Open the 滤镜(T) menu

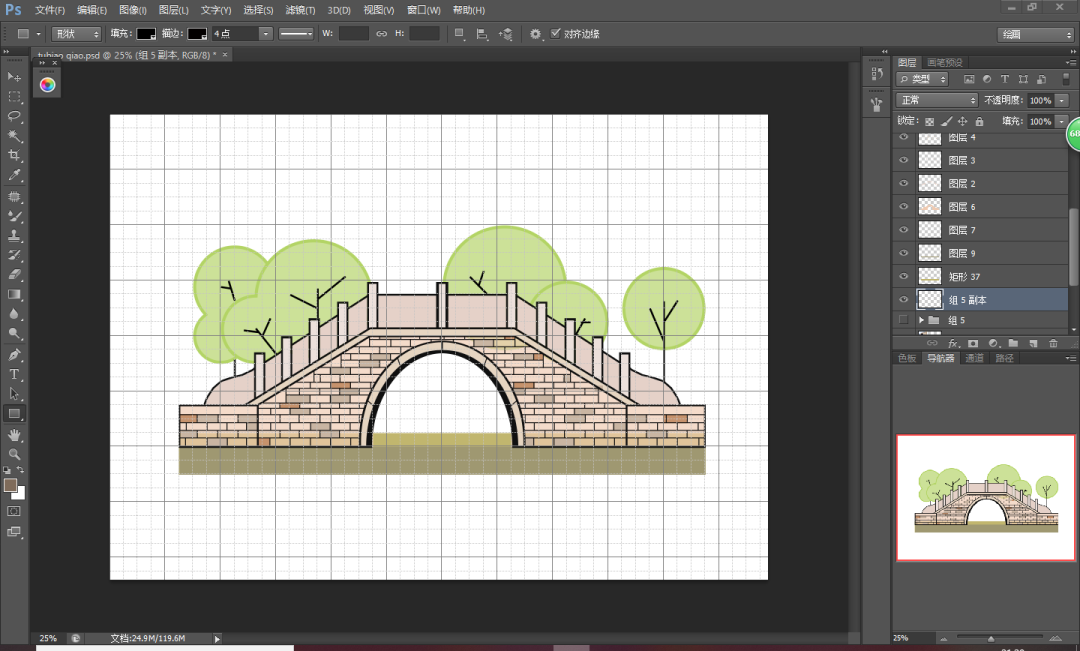(x=300, y=10)
